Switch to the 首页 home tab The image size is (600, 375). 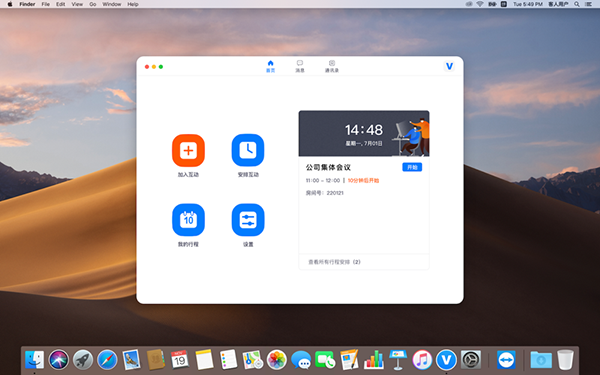point(271,66)
